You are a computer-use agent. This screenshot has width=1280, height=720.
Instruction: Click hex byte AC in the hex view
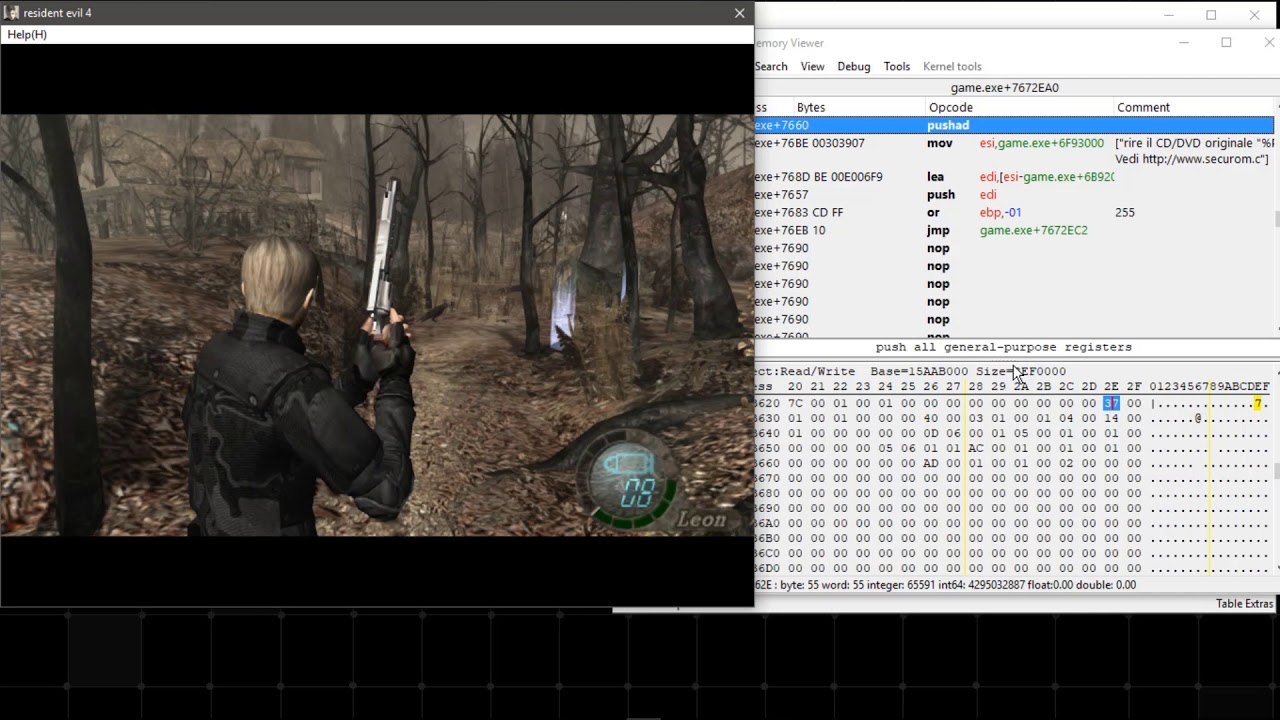[976, 449]
